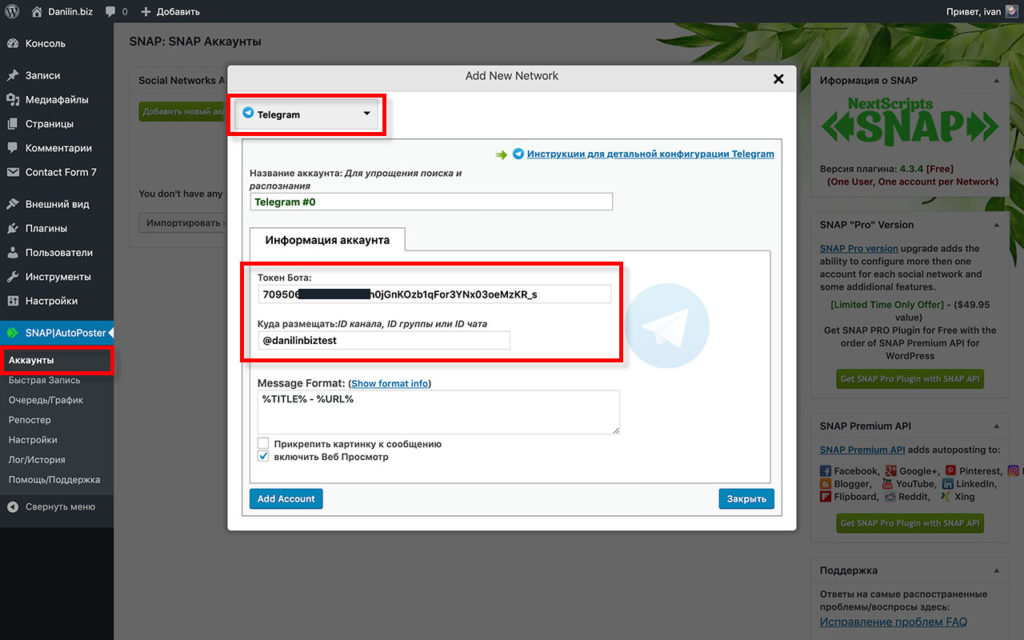The image size is (1024, 640).
Task: Open Аккаунты submenu item in sidebar
Action: (31, 360)
